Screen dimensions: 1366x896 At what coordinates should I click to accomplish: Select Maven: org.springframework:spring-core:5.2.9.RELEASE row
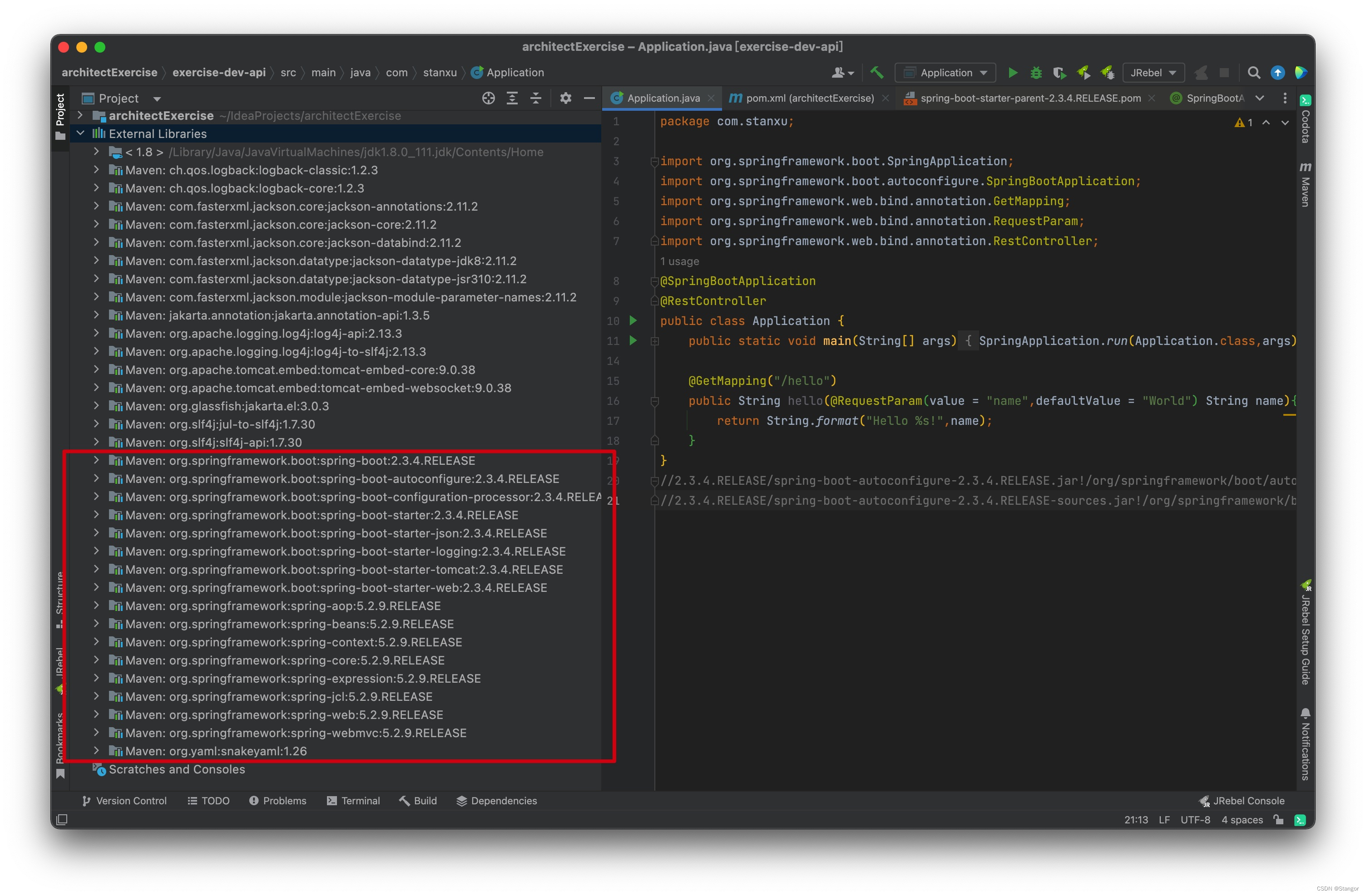point(335,660)
